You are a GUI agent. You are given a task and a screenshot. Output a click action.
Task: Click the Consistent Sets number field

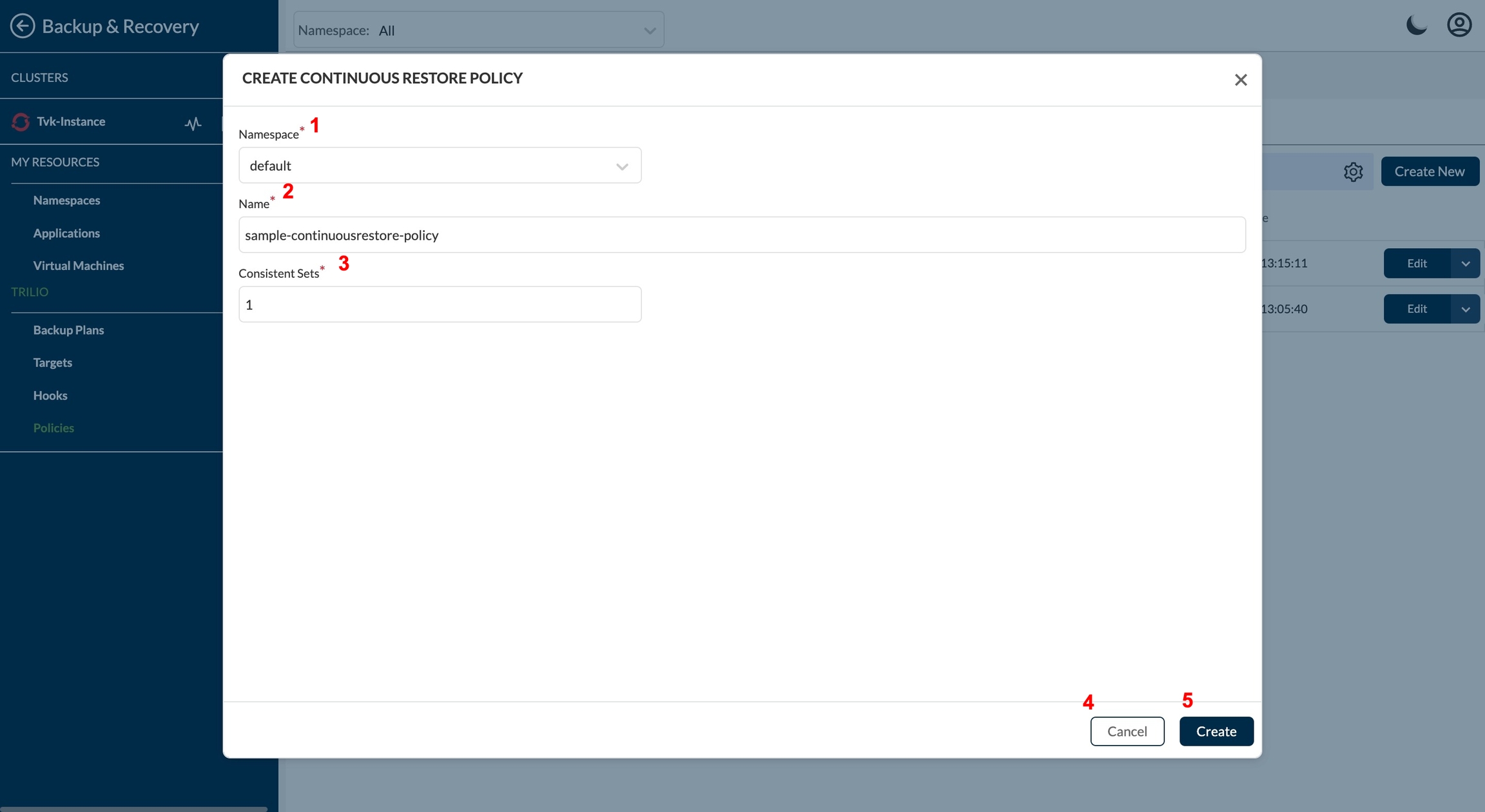coord(440,305)
